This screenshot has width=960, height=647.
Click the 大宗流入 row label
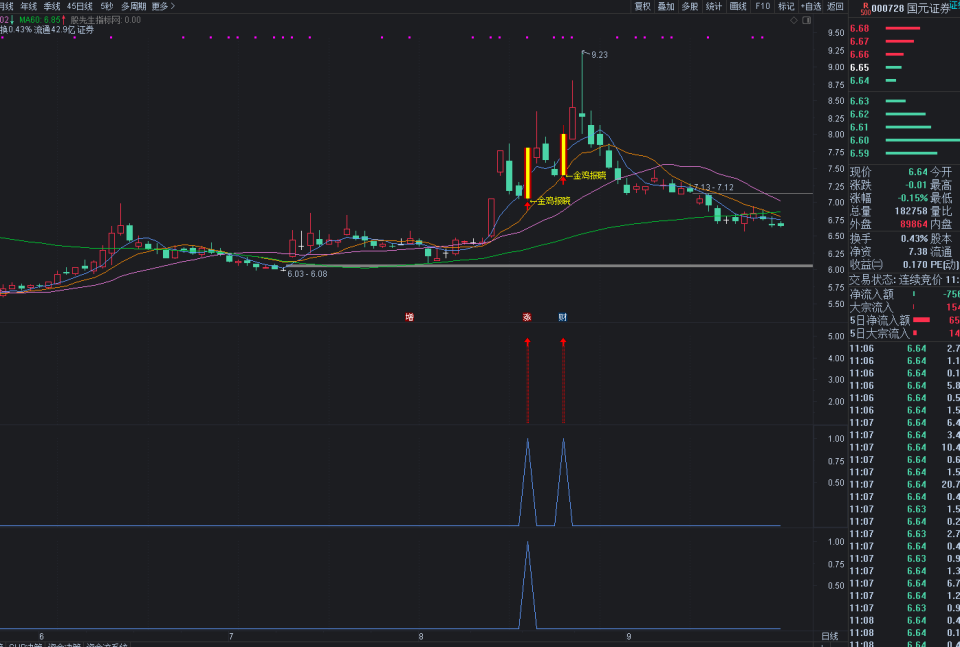871,307
